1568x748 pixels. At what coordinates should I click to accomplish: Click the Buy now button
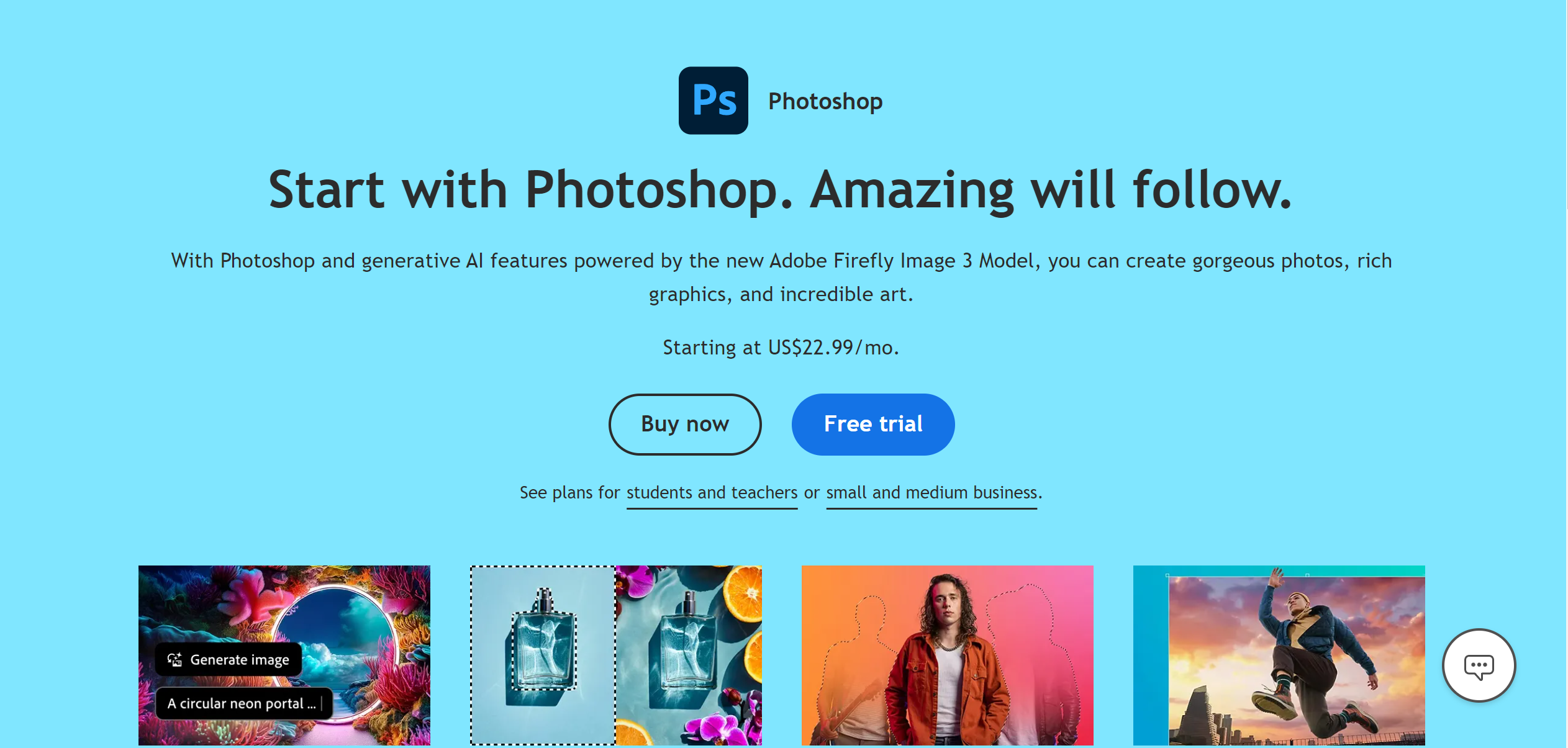[685, 423]
